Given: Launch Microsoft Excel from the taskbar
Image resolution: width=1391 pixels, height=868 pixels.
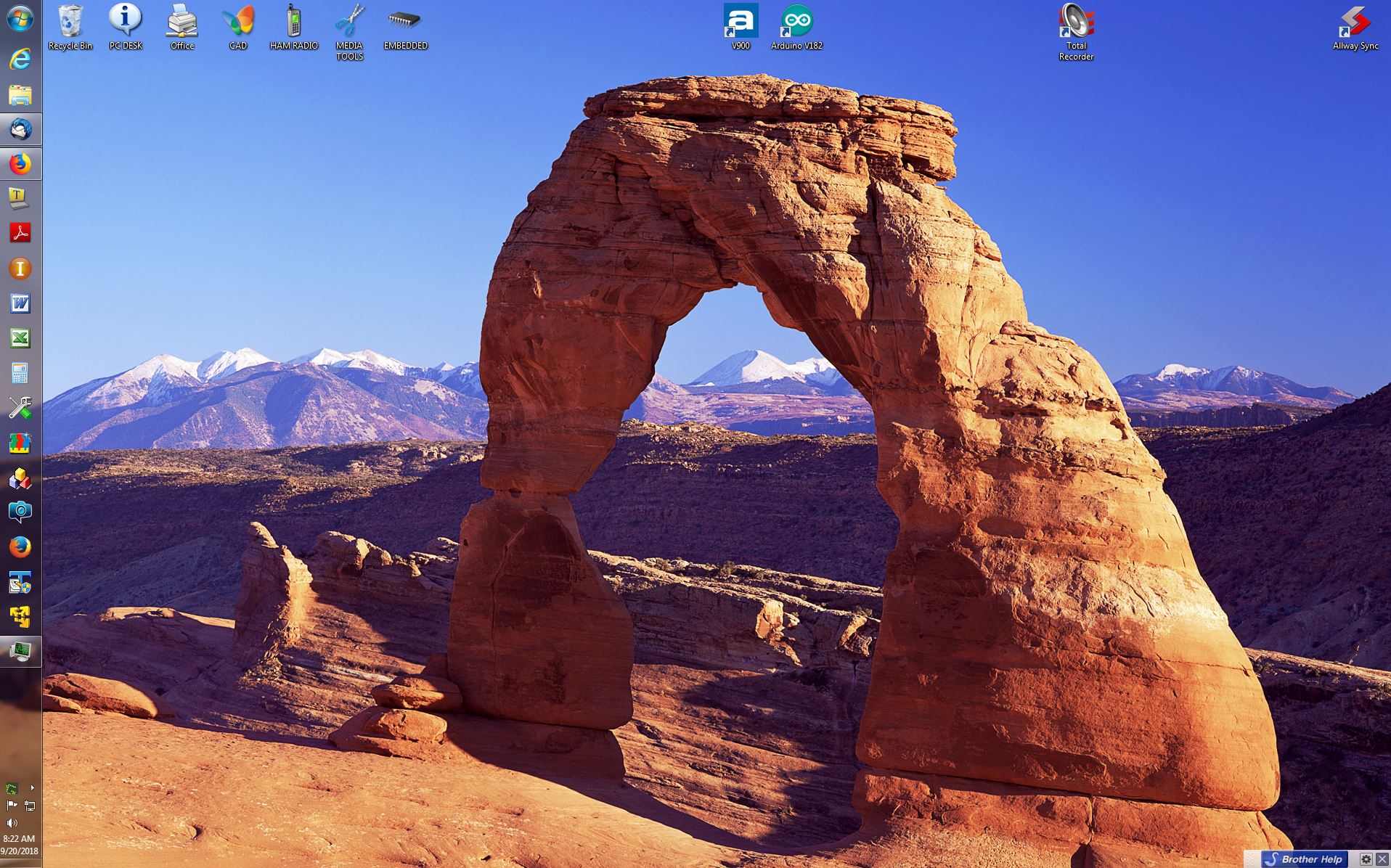Looking at the screenshot, I should coord(20,338).
